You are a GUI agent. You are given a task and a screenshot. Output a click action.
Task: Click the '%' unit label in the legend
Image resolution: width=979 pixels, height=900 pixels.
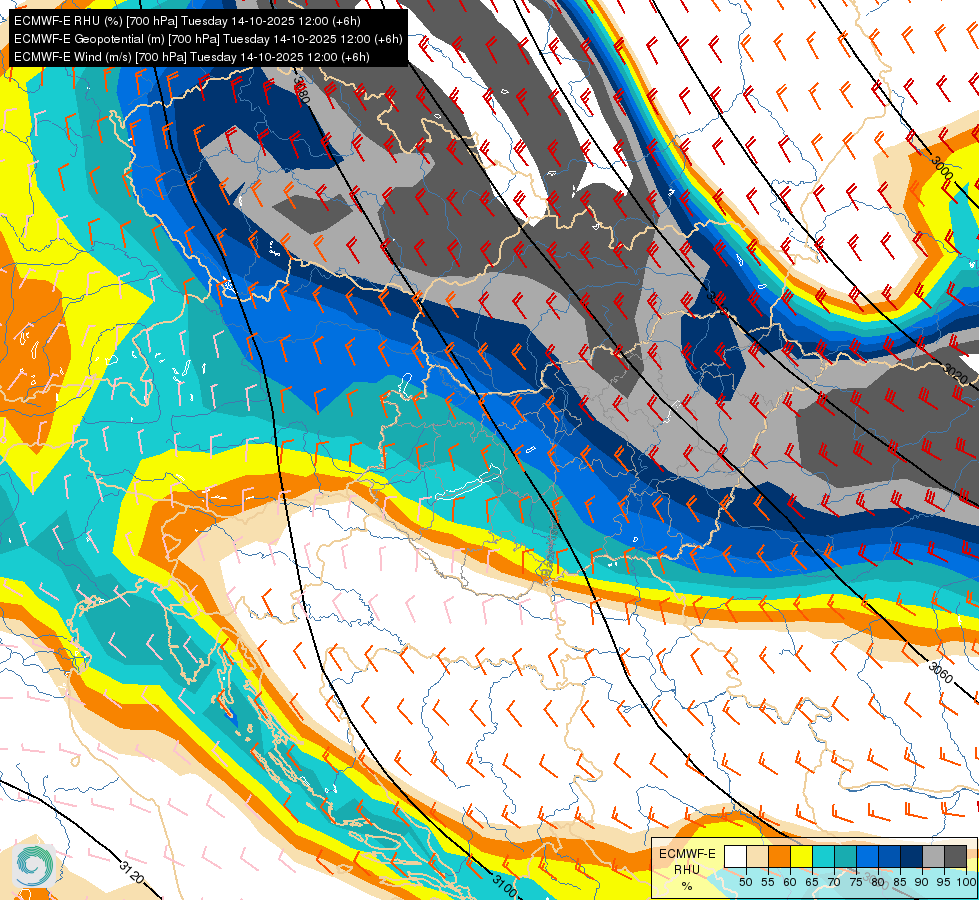687,886
